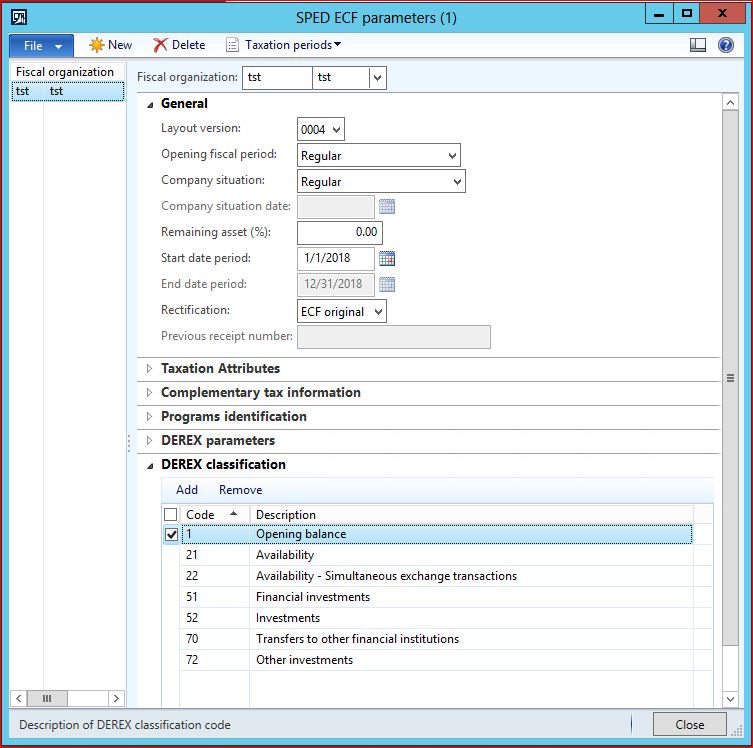
Task: Open the Company situation dropdown
Action: [457, 181]
